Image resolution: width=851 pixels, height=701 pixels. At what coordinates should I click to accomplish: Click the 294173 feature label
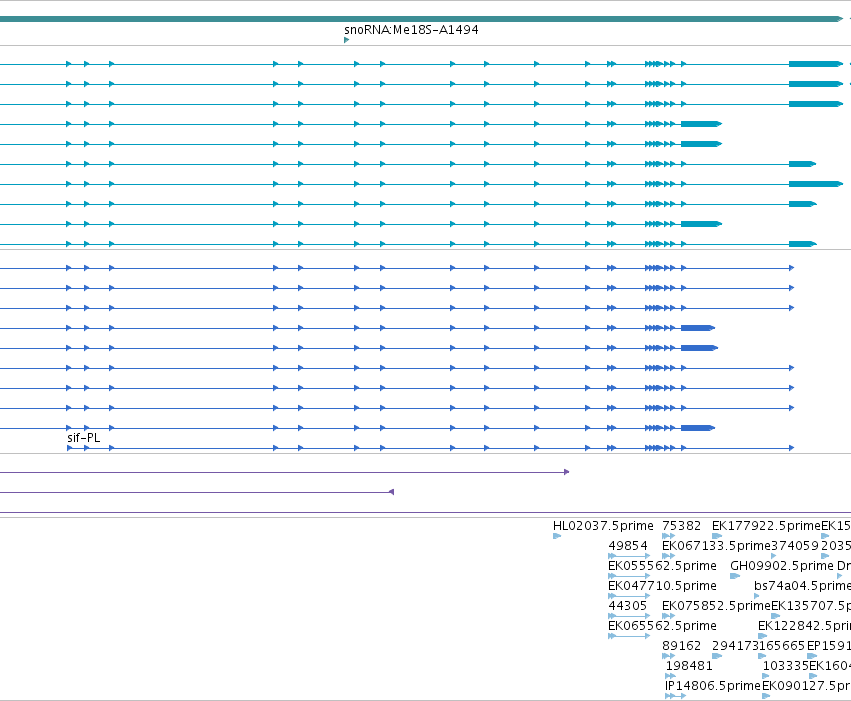[735, 646]
